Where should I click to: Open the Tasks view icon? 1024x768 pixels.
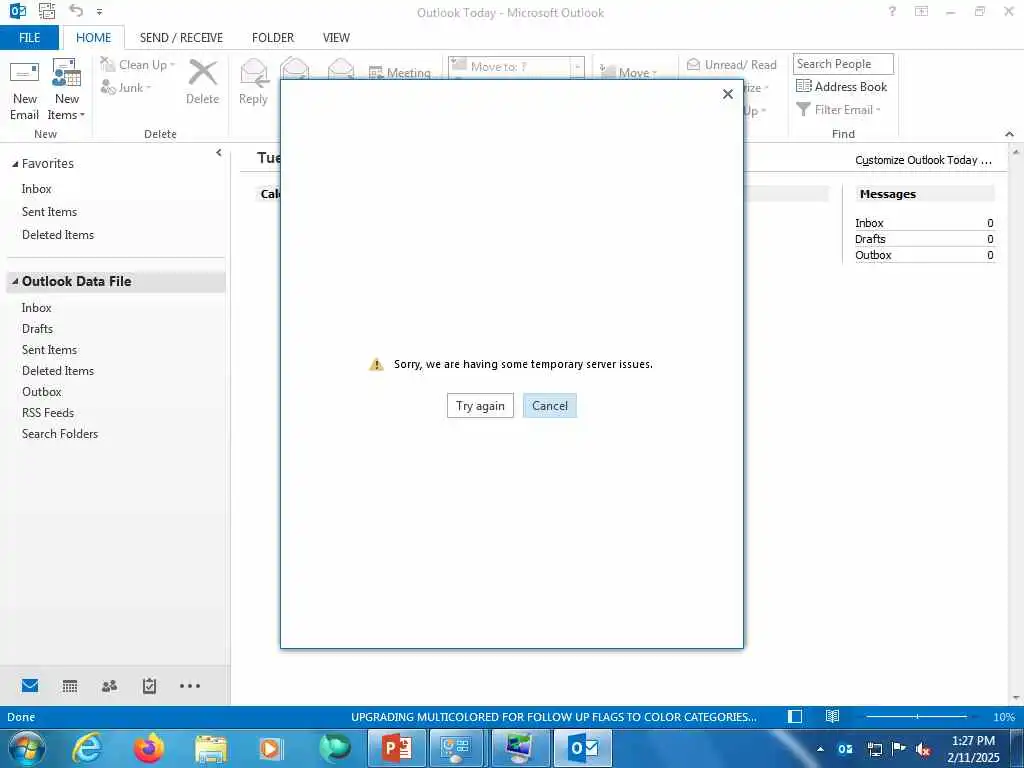[150, 686]
